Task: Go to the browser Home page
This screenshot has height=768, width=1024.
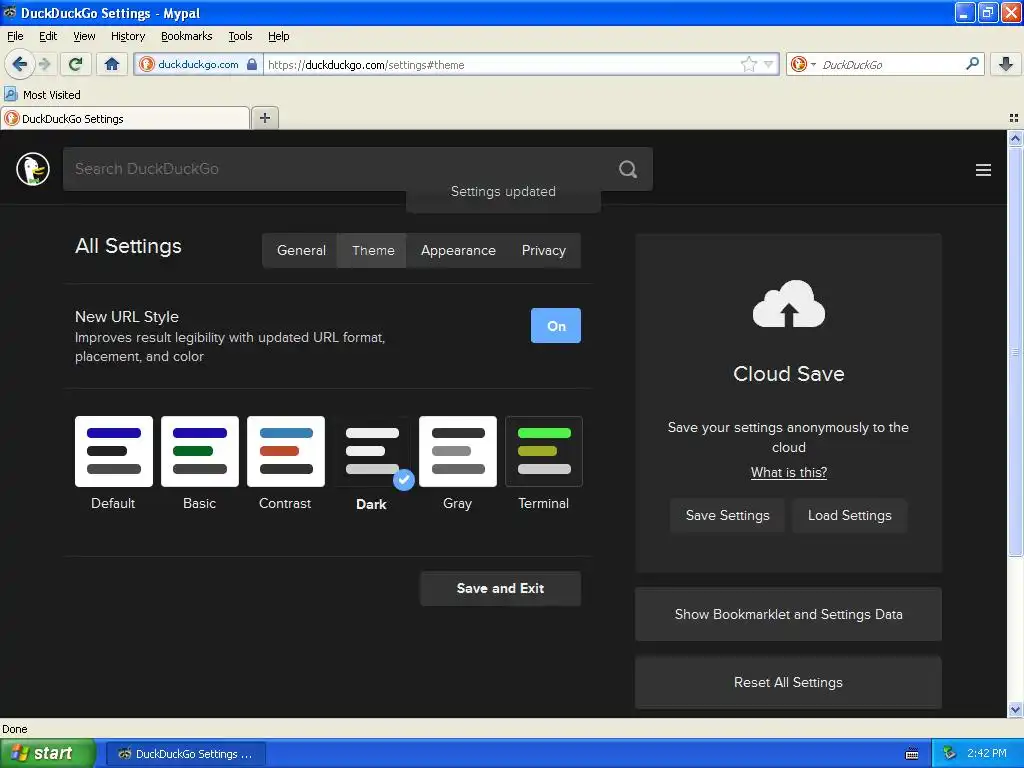Action: coord(112,64)
